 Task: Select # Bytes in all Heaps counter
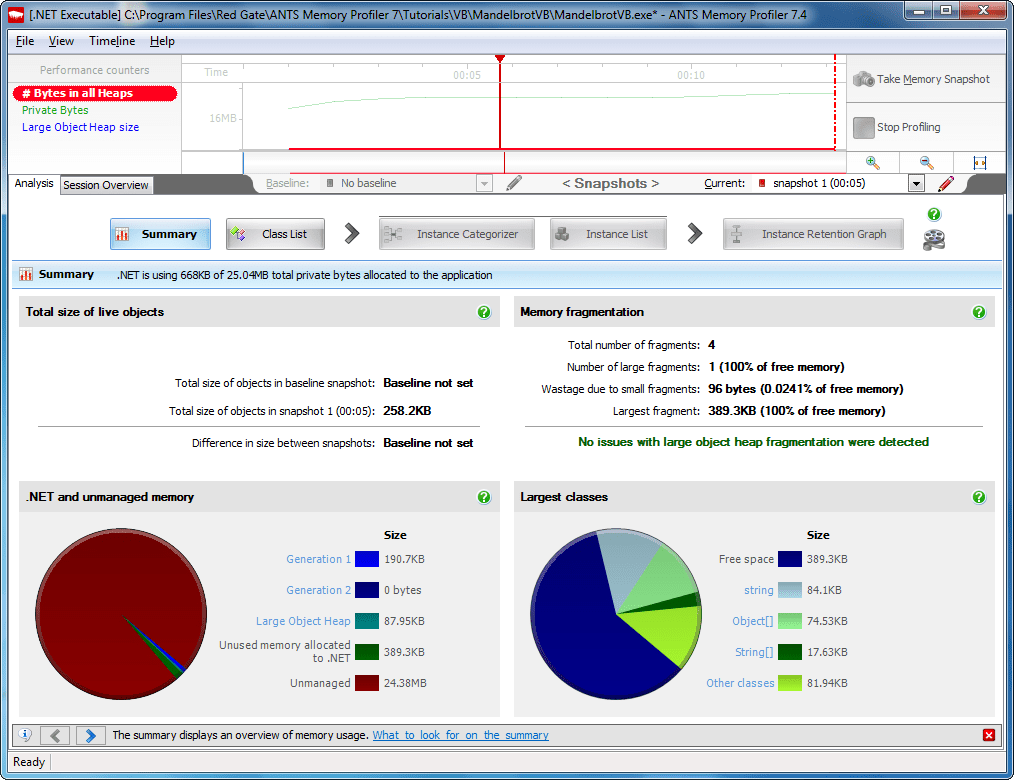pyautogui.click(x=94, y=93)
